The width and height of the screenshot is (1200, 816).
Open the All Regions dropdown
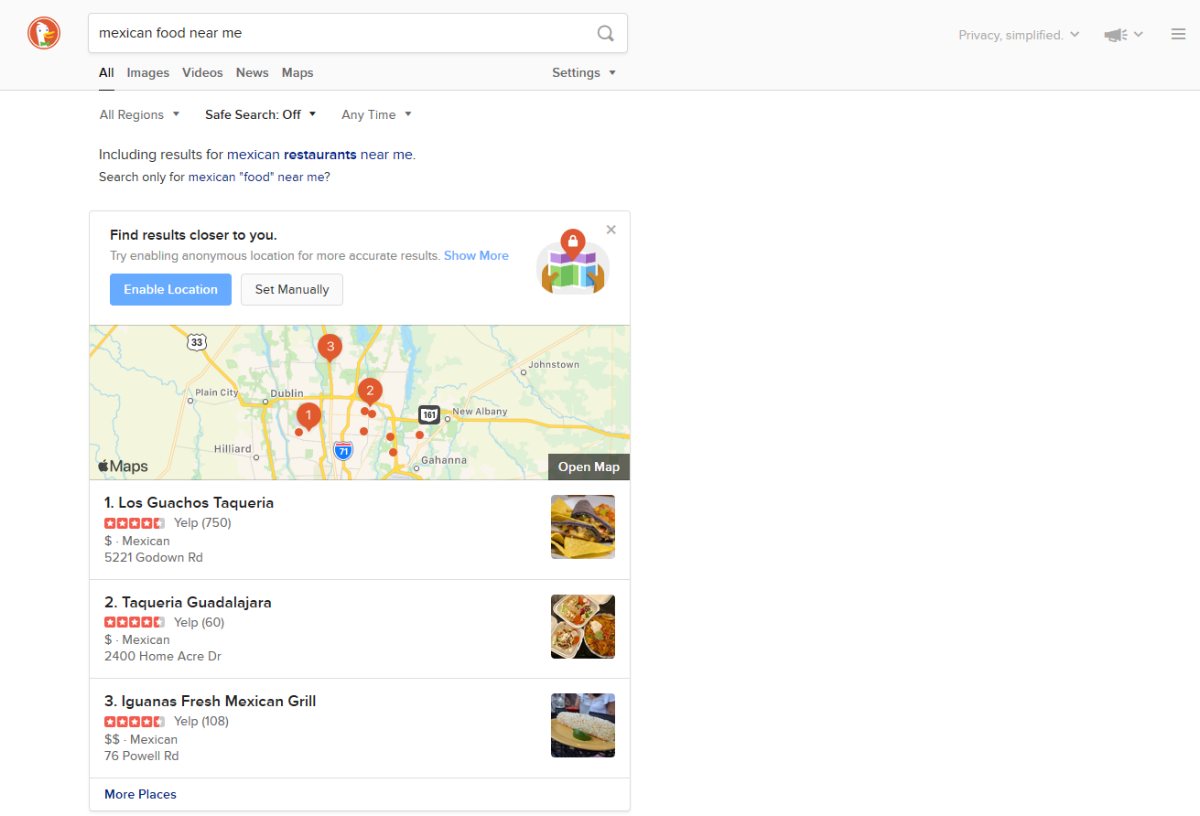[x=140, y=115]
